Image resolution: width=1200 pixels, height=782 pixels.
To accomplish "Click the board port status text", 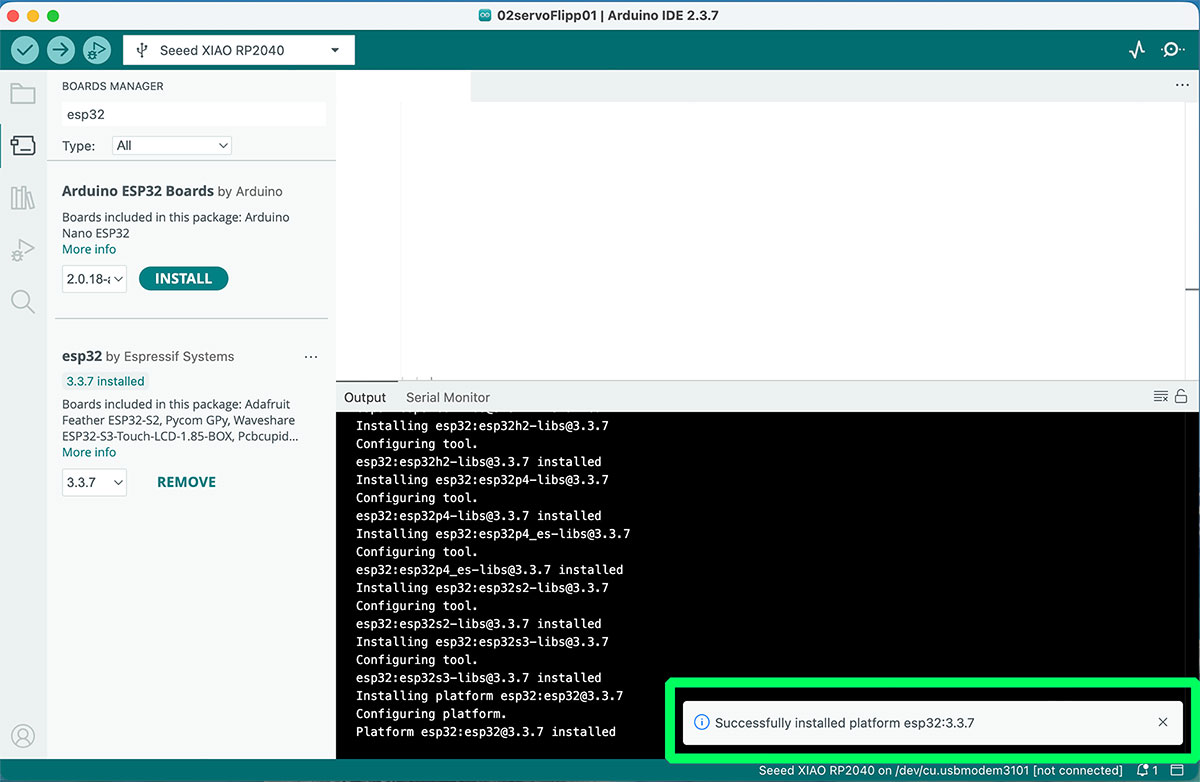I will 940,771.
